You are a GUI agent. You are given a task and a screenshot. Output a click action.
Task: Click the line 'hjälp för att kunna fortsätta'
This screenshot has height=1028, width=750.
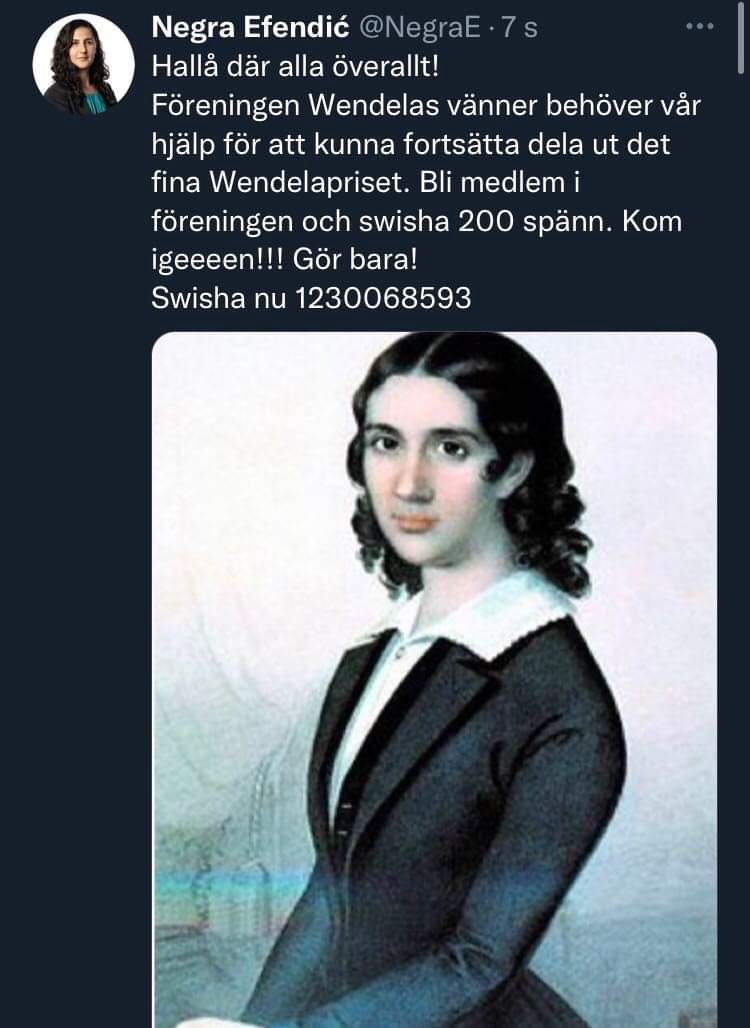411,144
